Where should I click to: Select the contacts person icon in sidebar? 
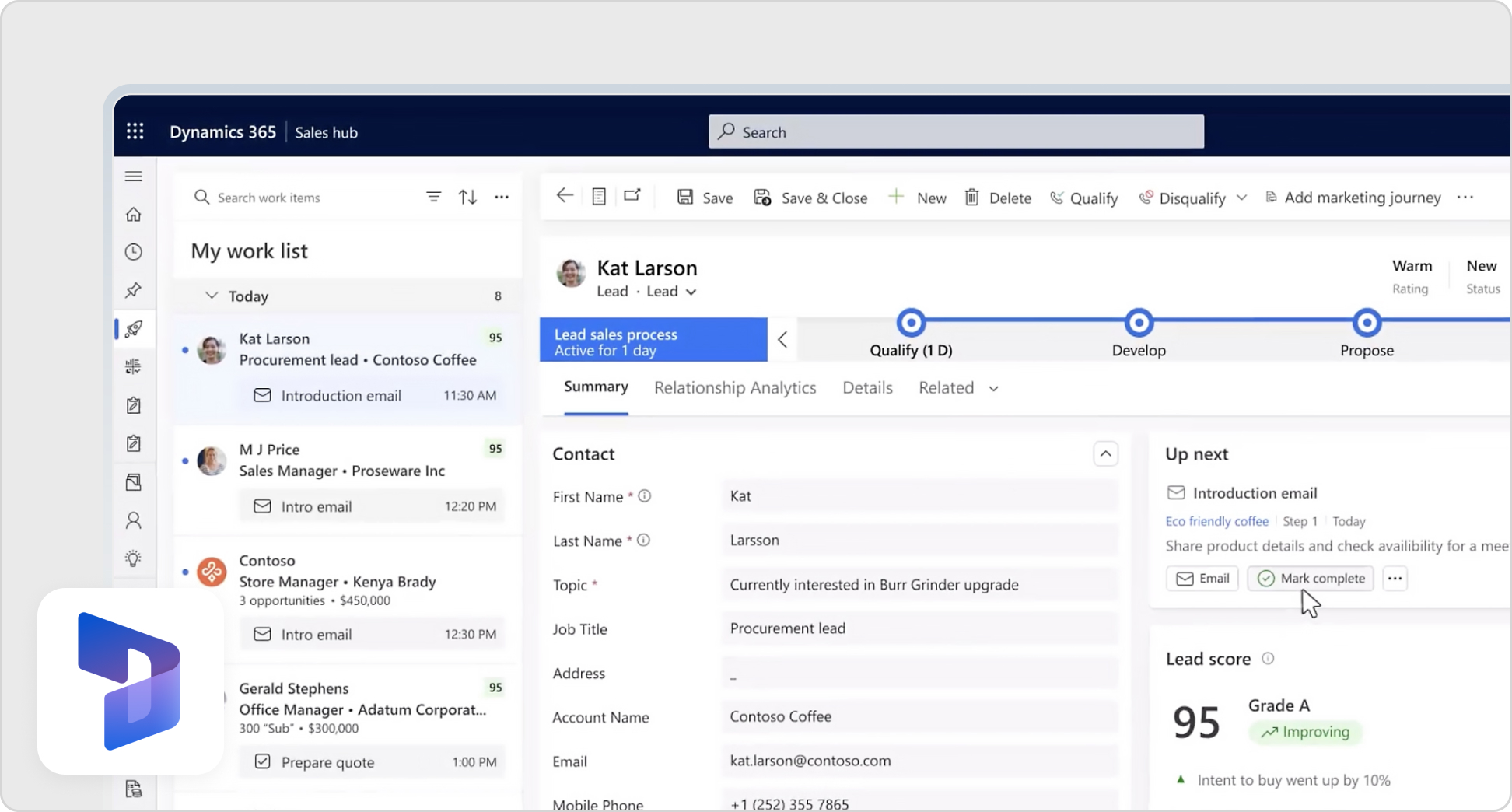133,520
